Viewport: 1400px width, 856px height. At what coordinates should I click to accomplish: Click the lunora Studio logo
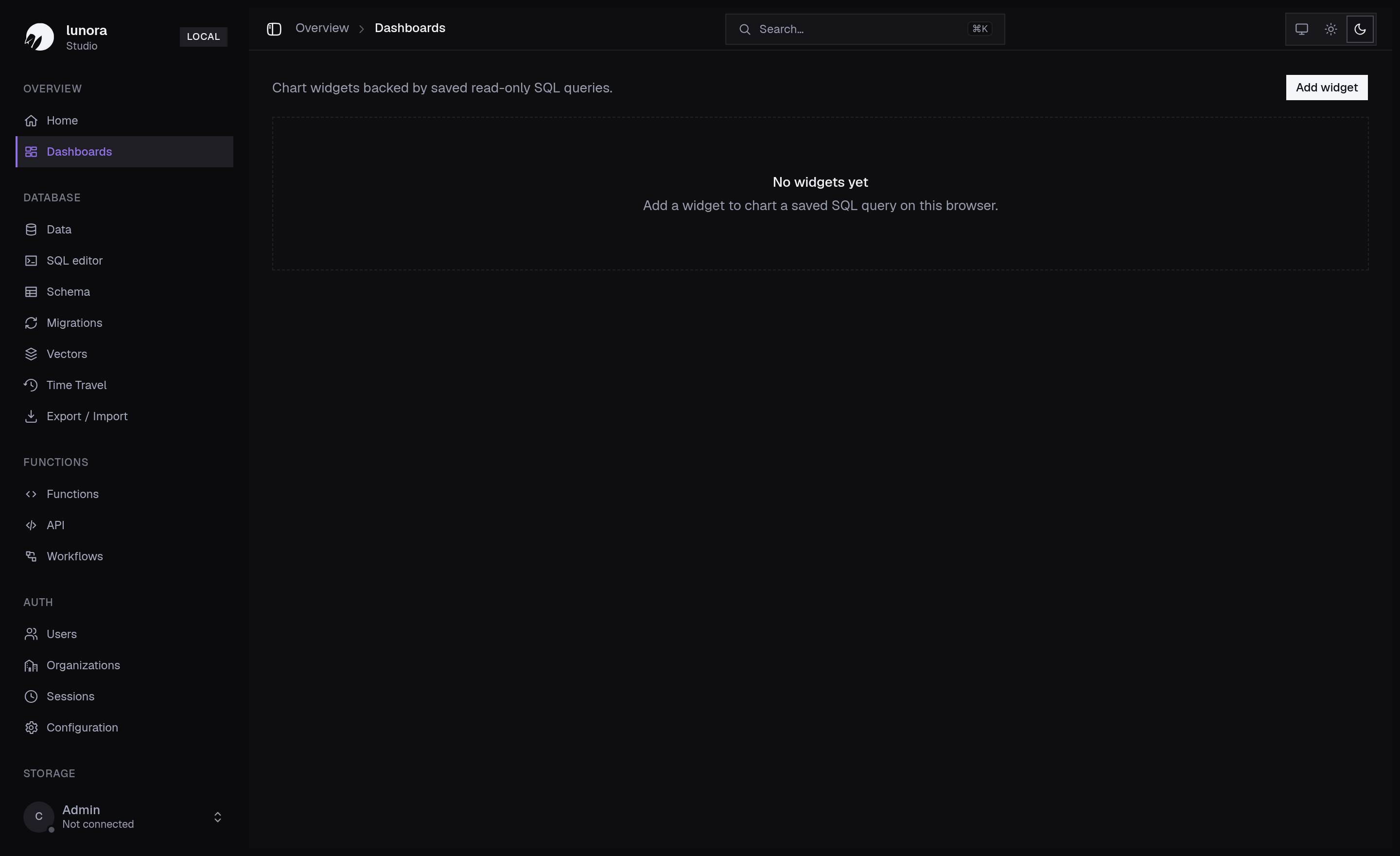[x=39, y=37]
